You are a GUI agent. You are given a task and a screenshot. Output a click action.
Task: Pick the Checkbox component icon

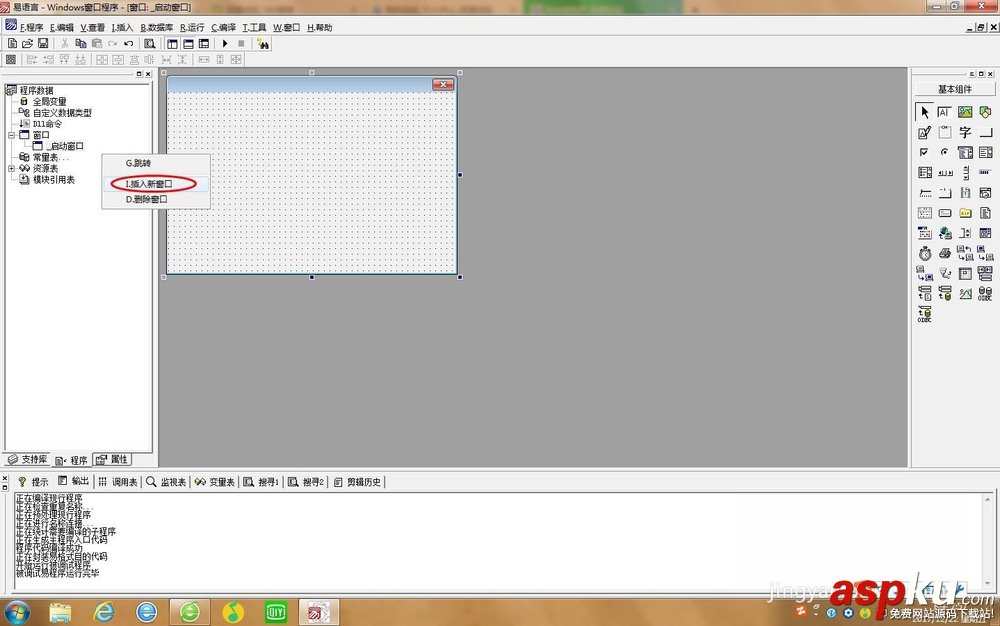click(x=925, y=152)
